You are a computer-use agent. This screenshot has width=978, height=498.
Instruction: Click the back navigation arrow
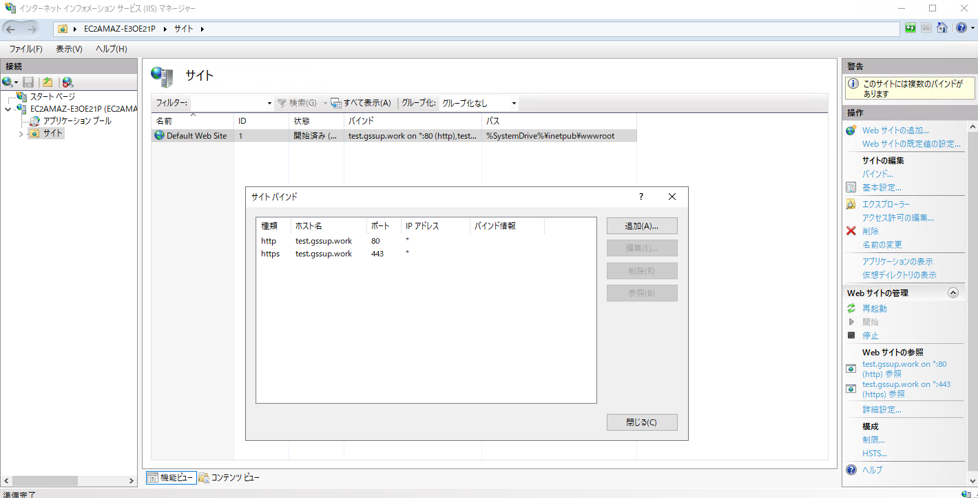click(x=12, y=29)
